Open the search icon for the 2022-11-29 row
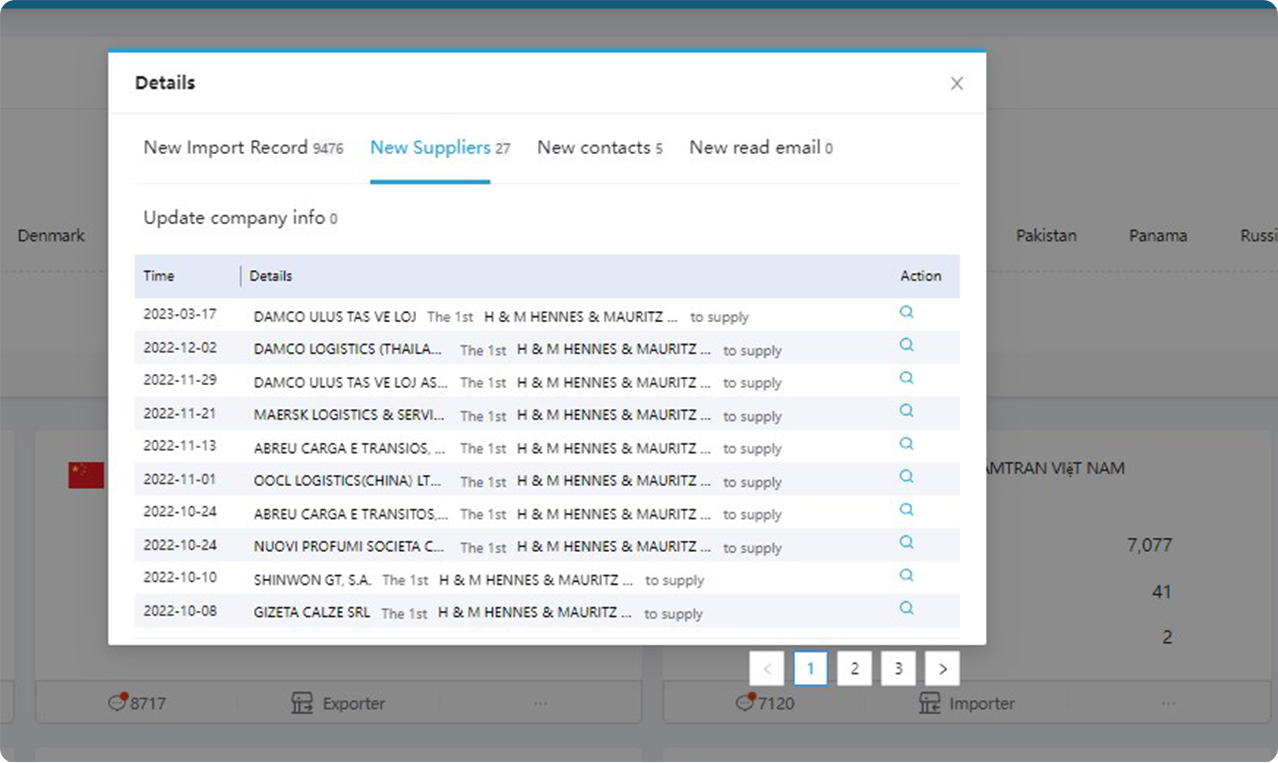Viewport: 1278px width, 763px height. tap(906, 378)
